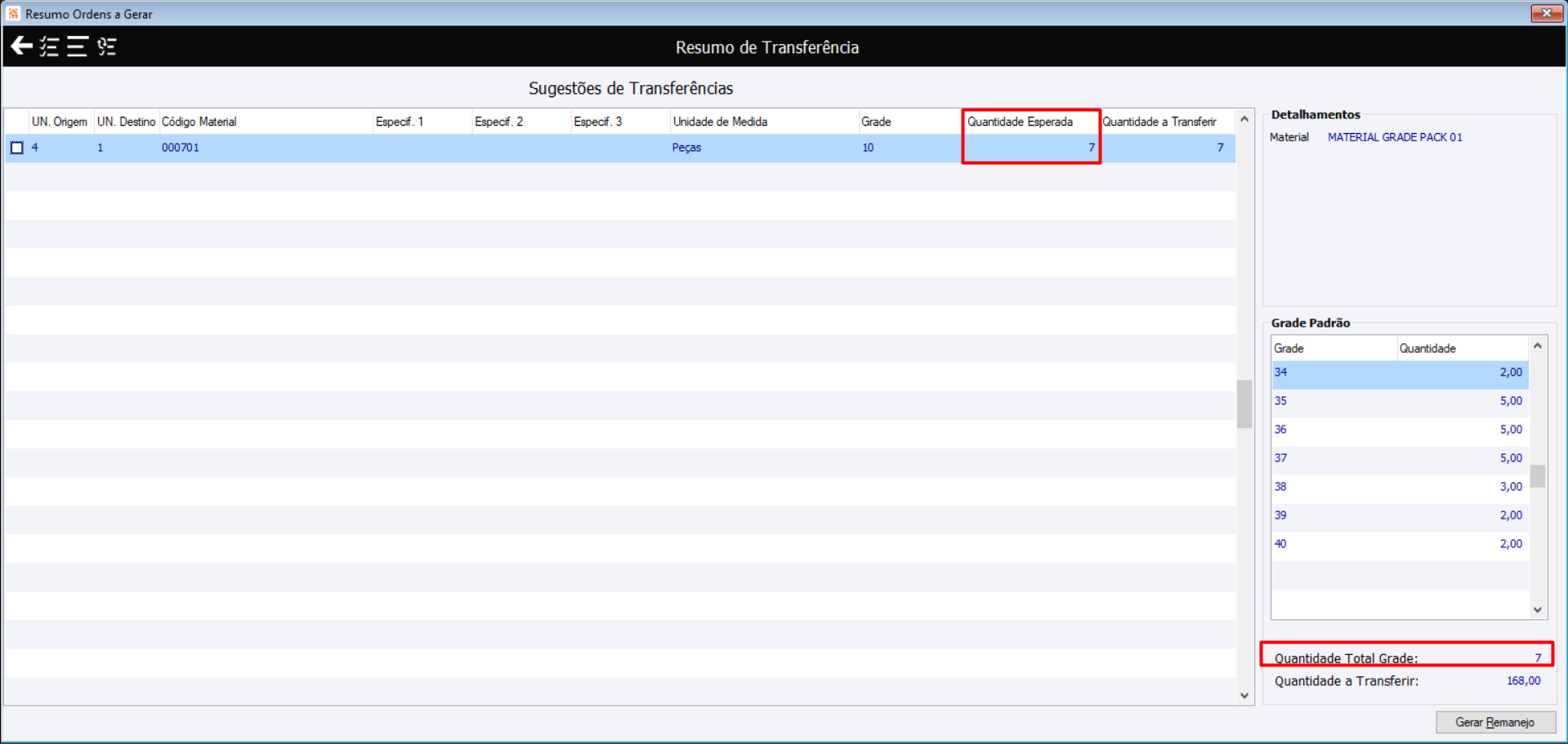Close the Resumo Ordens a Gerar window

(1546, 13)
